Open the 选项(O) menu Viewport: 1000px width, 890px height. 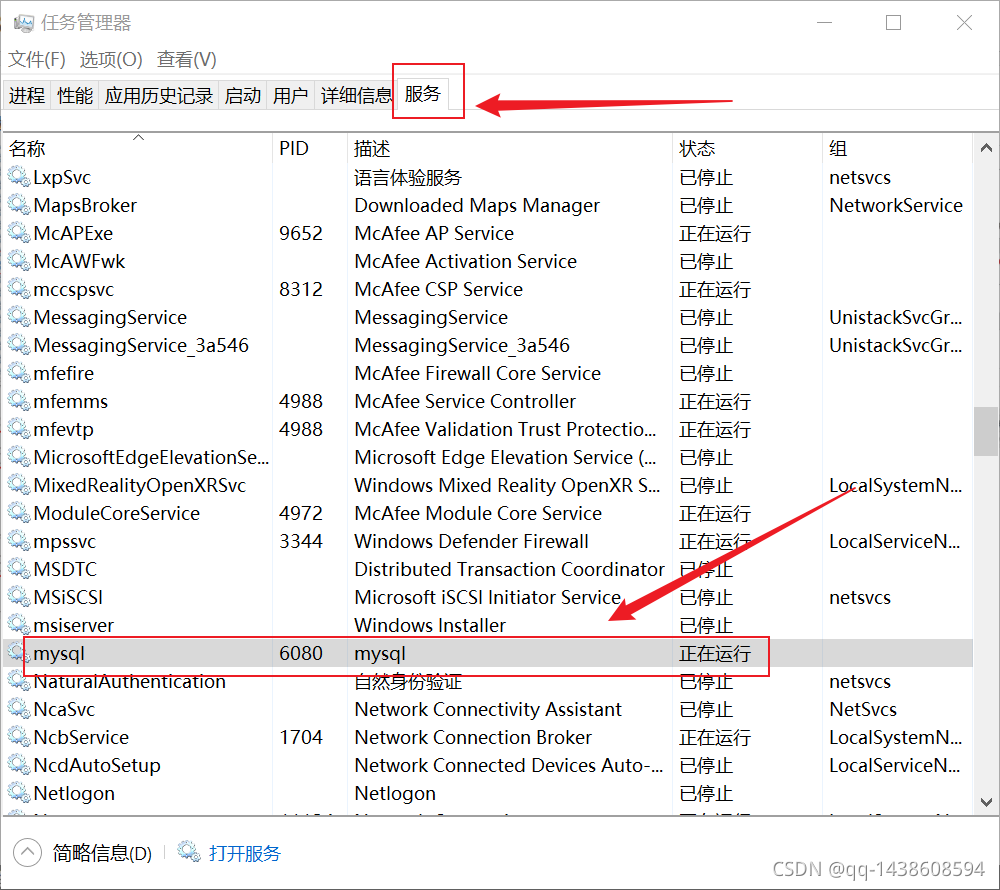pos(111,59)
